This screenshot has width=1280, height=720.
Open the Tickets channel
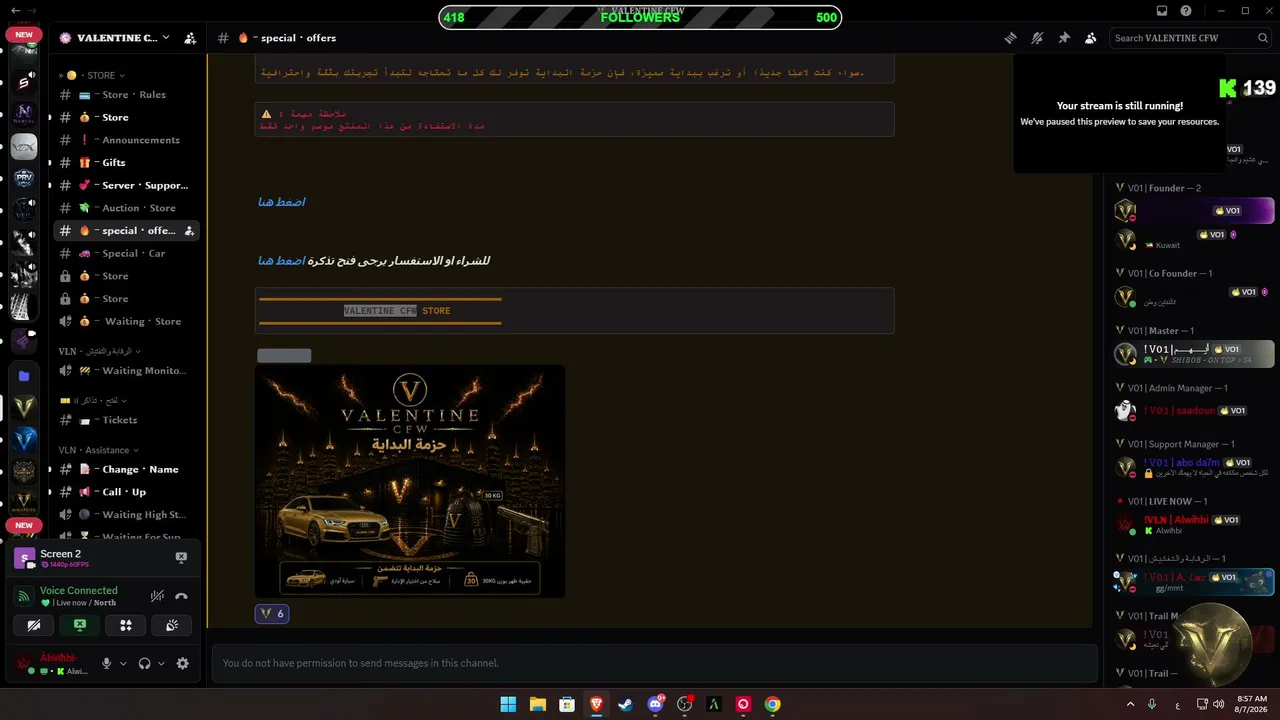coord(126,420)
